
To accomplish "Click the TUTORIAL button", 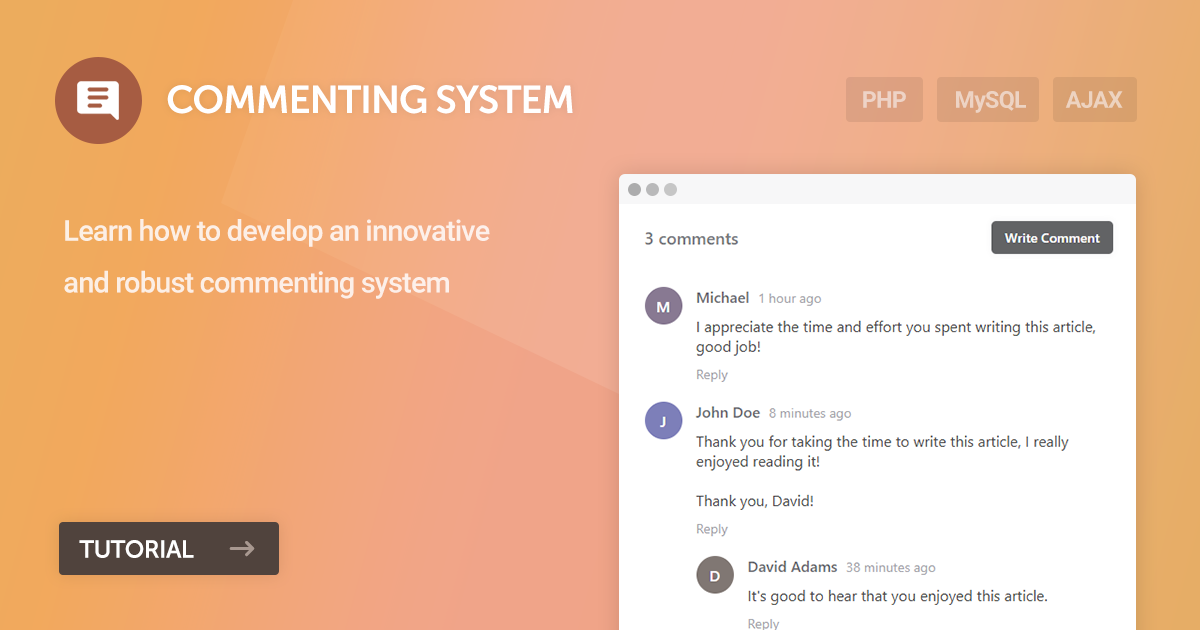I will 169,548.
